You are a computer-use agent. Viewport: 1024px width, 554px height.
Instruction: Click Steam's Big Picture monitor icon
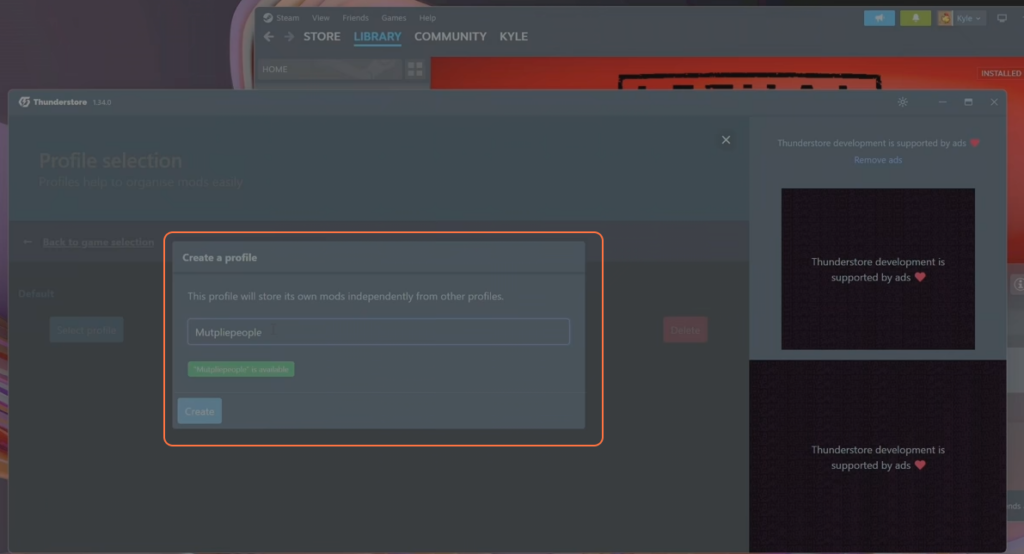click(1002, 18)
